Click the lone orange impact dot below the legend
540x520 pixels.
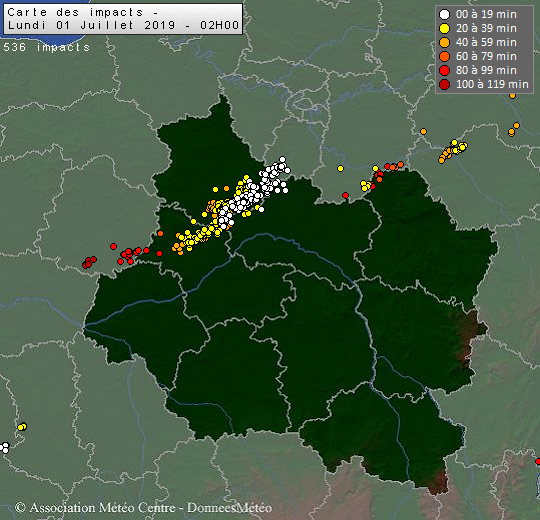[x=512, y=95]
